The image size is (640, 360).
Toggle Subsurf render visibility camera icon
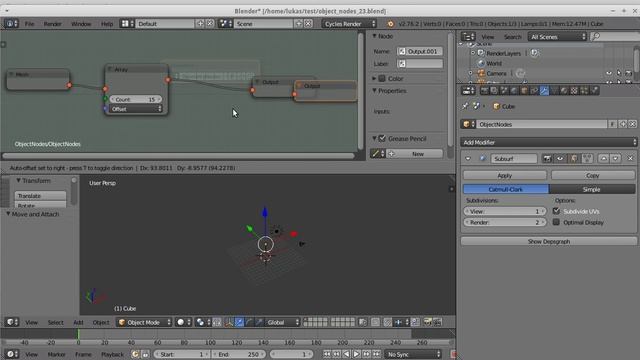547,158
